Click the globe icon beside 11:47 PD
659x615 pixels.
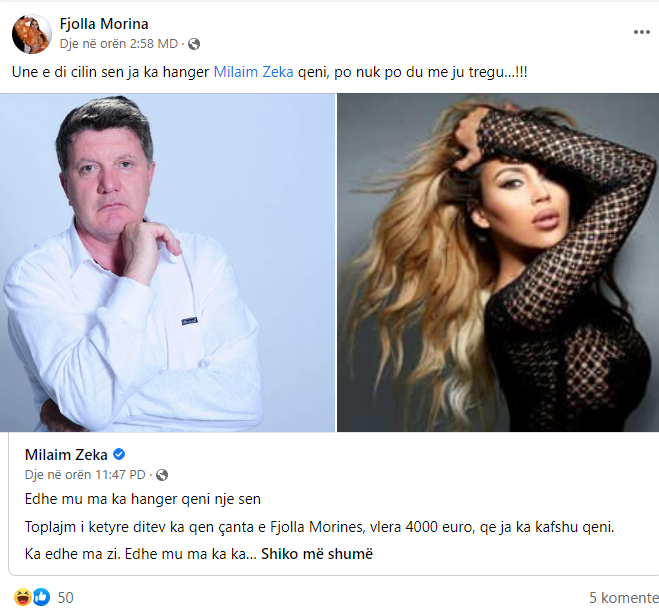click(162, 475)
